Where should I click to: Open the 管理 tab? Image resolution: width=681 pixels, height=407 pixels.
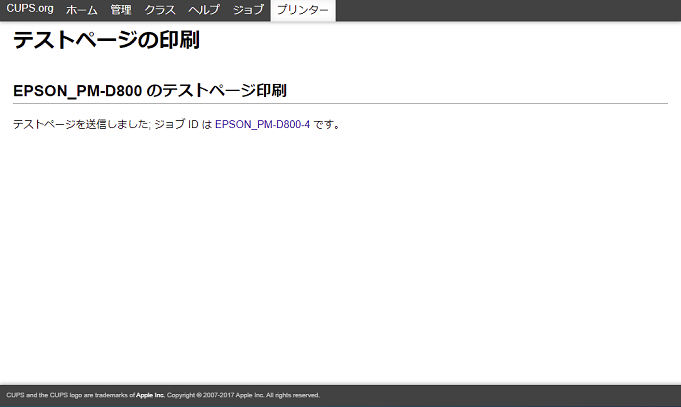[x=121, y=10]
